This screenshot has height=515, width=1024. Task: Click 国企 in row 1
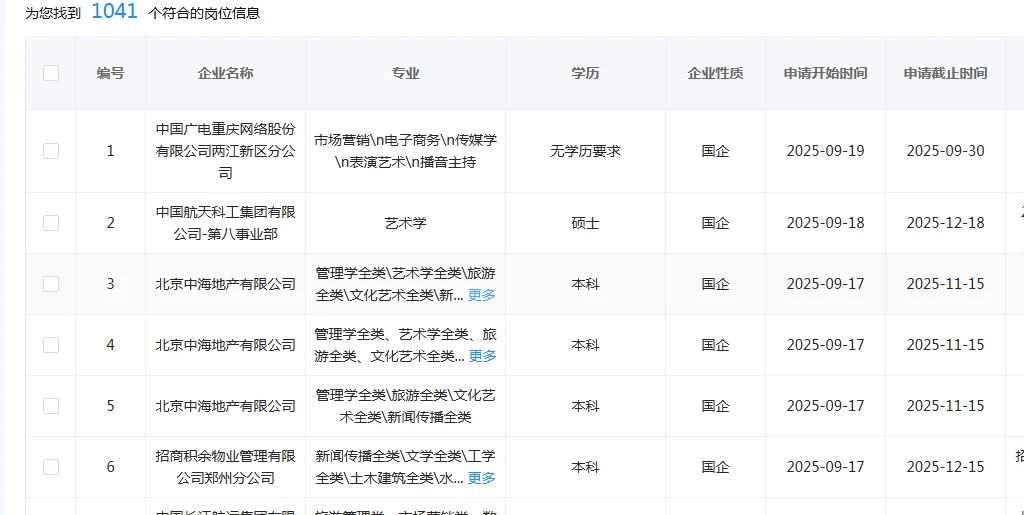(715, 151)
